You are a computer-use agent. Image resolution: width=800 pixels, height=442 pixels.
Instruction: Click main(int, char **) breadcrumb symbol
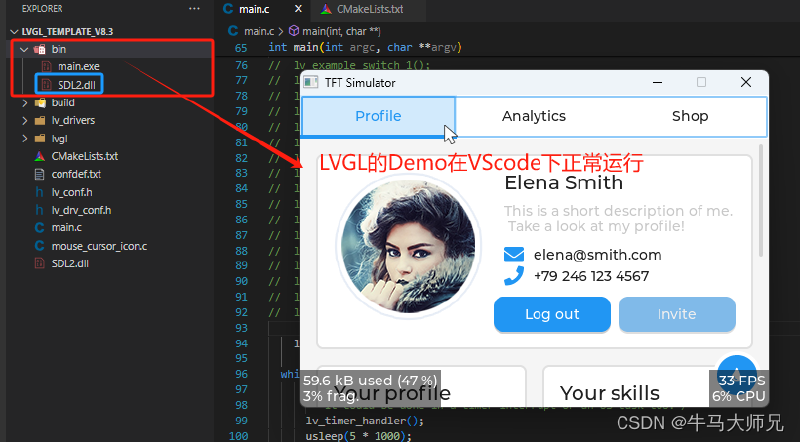tap(341, 31)
